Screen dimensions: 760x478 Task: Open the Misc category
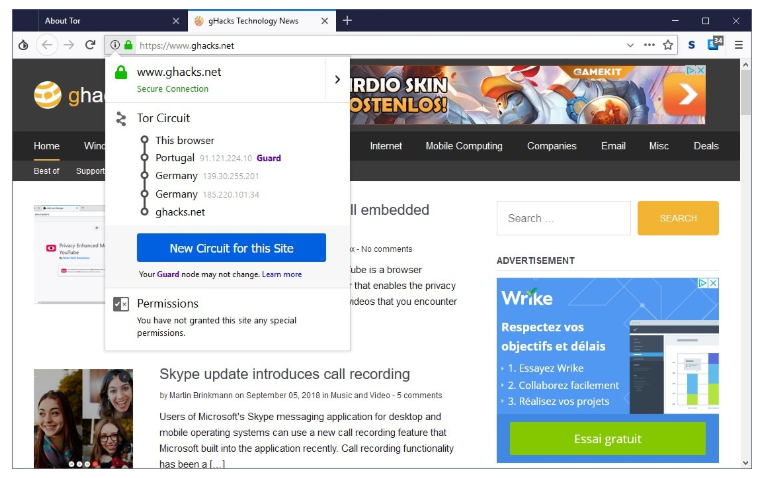(x=659, y=146)
